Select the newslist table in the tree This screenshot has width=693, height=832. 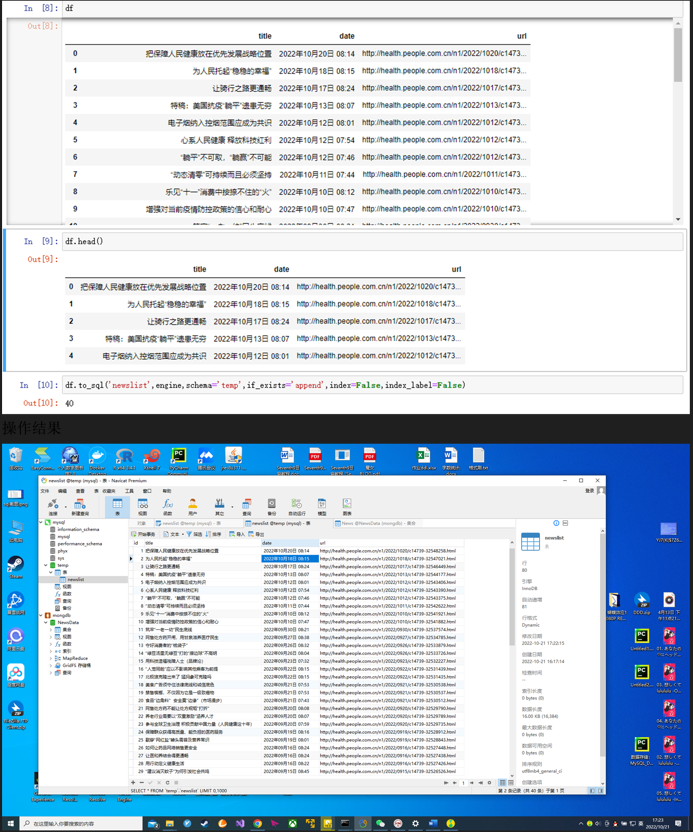pyautogui.click(x=75, y=579)
